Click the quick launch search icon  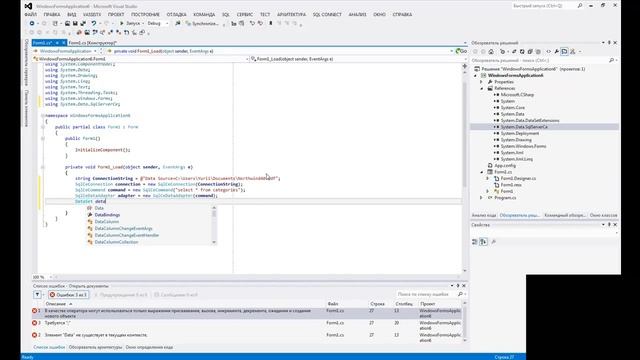coord(580,6)
